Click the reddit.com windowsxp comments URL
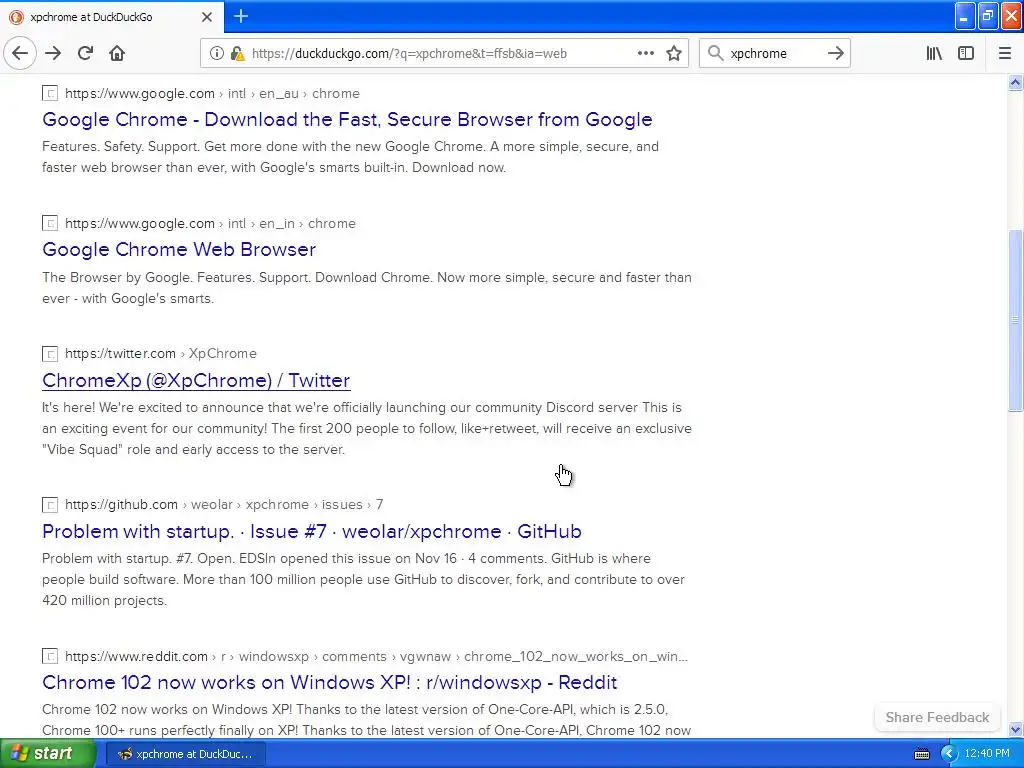The height and width of the screenshot is (768, 1024). tap(376, 656)
